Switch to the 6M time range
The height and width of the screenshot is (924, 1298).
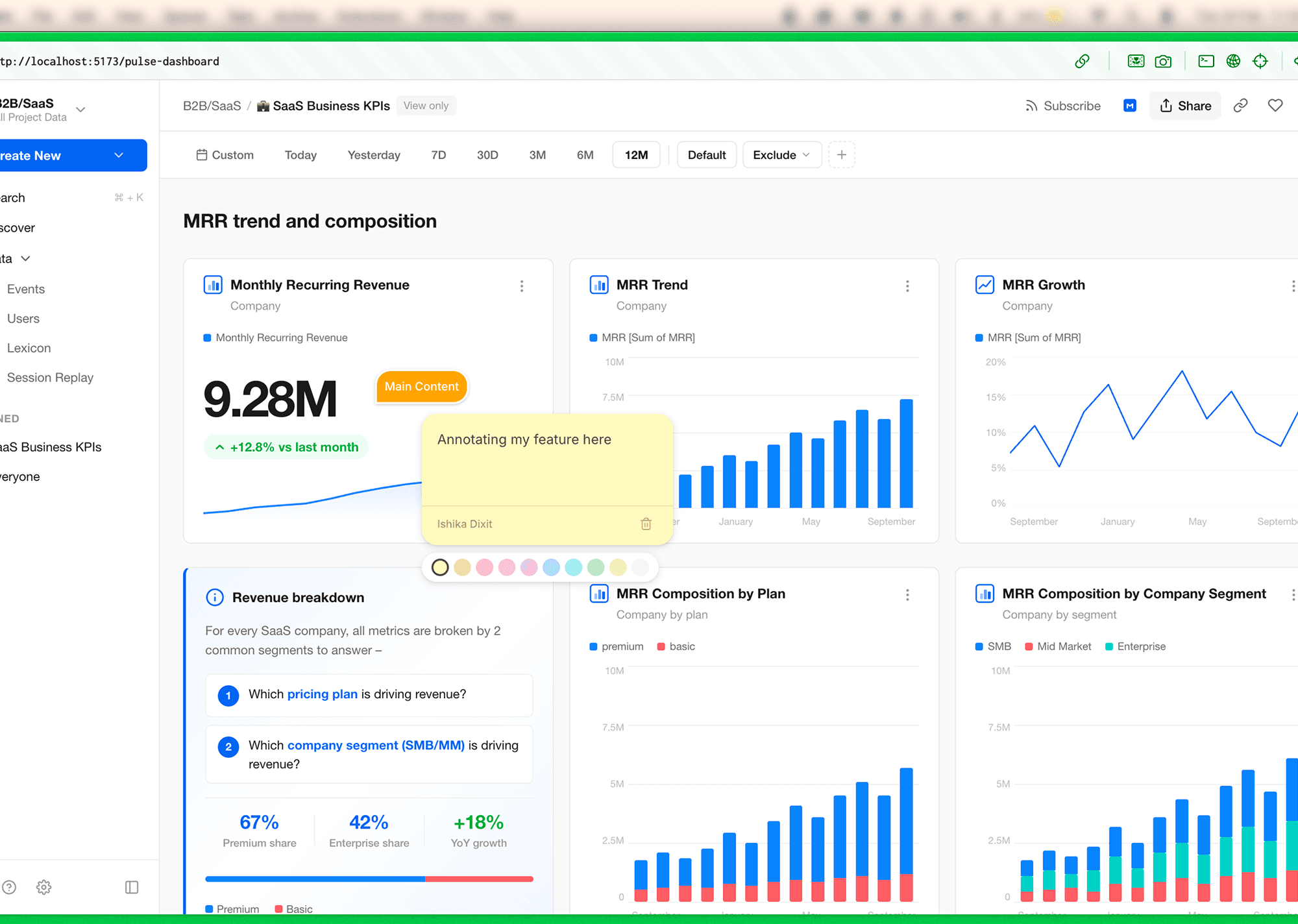point(585,155)
